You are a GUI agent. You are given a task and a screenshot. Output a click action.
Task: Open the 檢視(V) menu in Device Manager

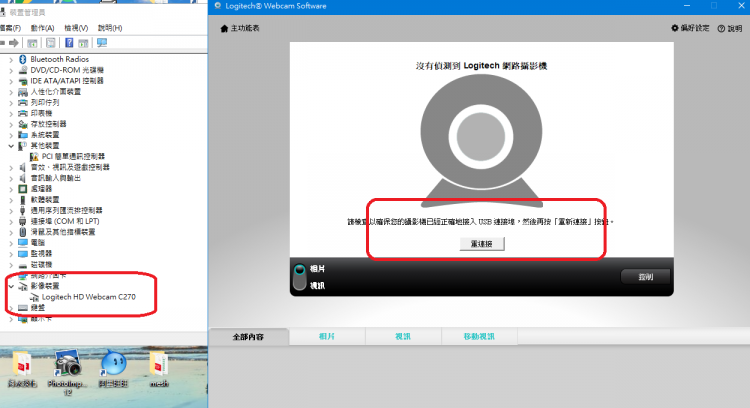click(76, 28)
